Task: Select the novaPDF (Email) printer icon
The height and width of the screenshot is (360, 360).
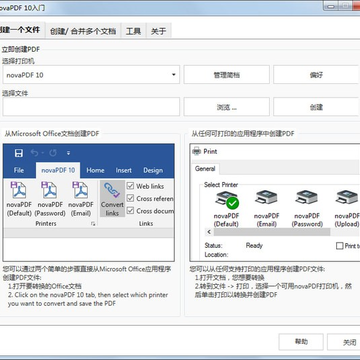Action: click(x=266, y=197)
